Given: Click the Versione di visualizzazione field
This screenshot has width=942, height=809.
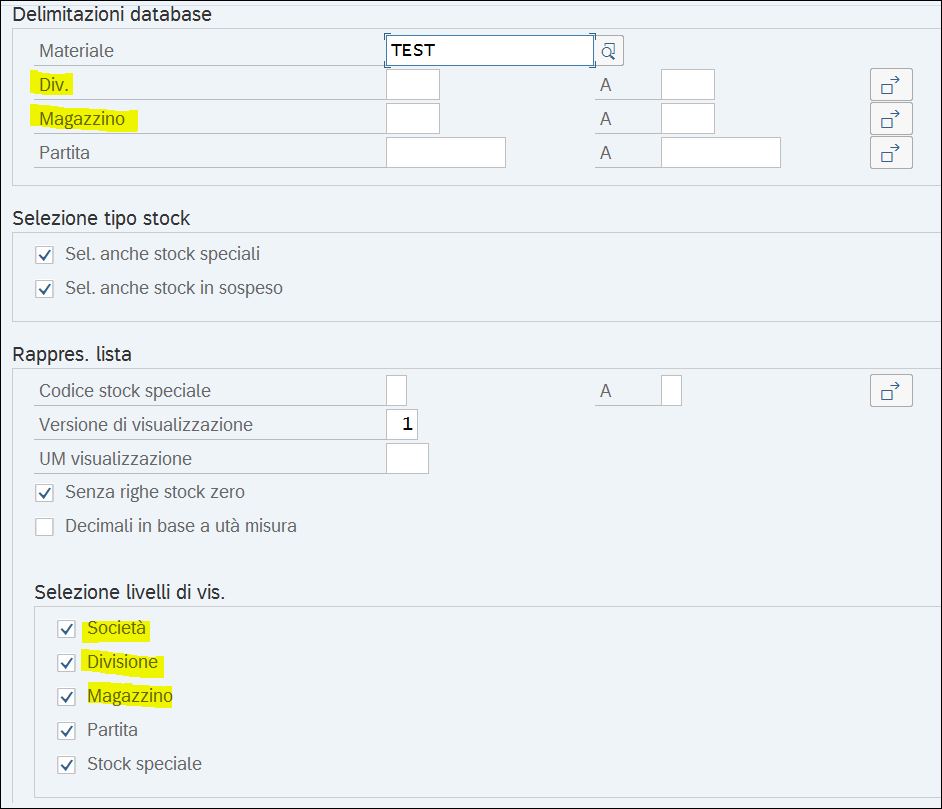Looking at the screenshot, I should tap(402, 425).
